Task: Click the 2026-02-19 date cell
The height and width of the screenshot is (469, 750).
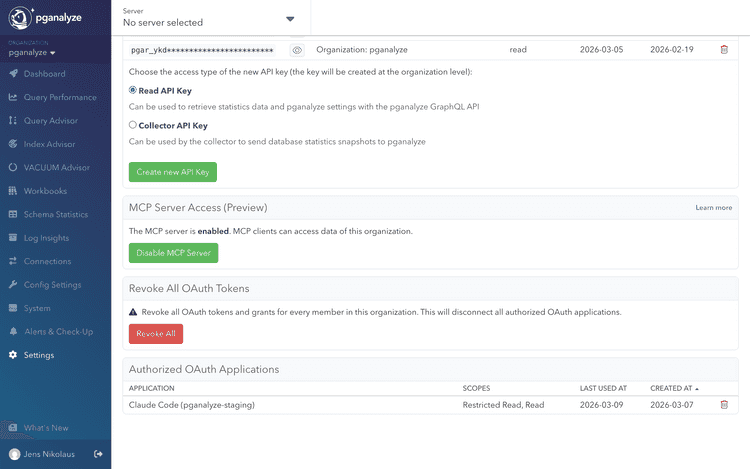Action: pyautogui.click(x=672, y=50)
